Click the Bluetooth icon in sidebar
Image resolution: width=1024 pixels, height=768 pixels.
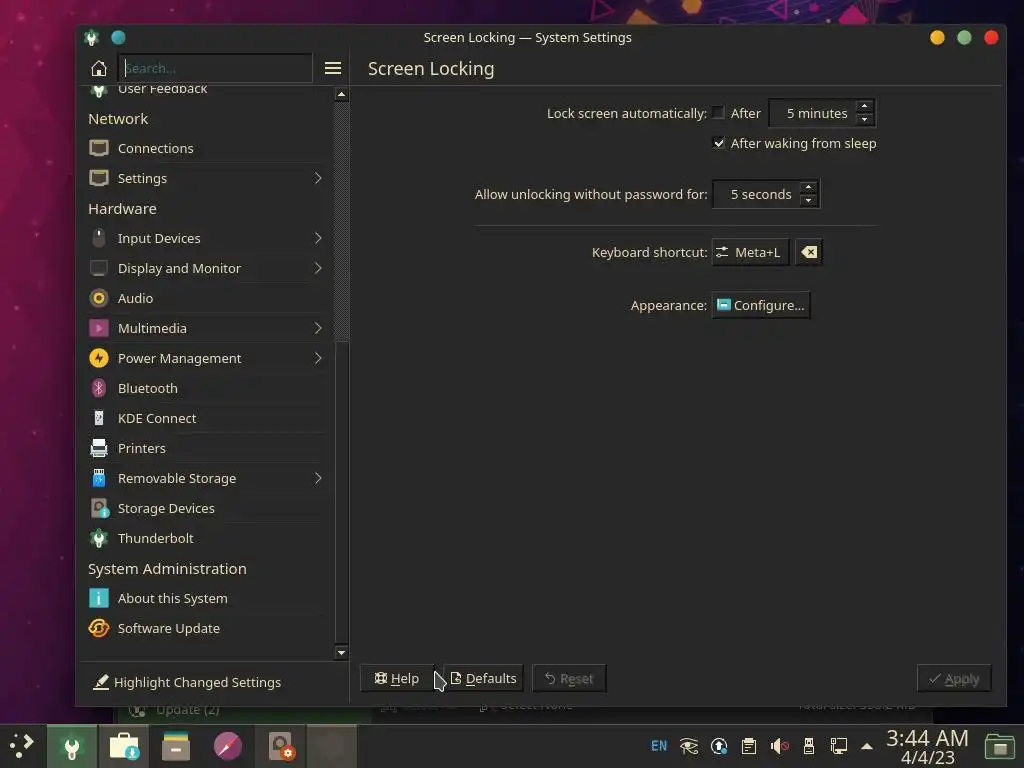point(99,389)
